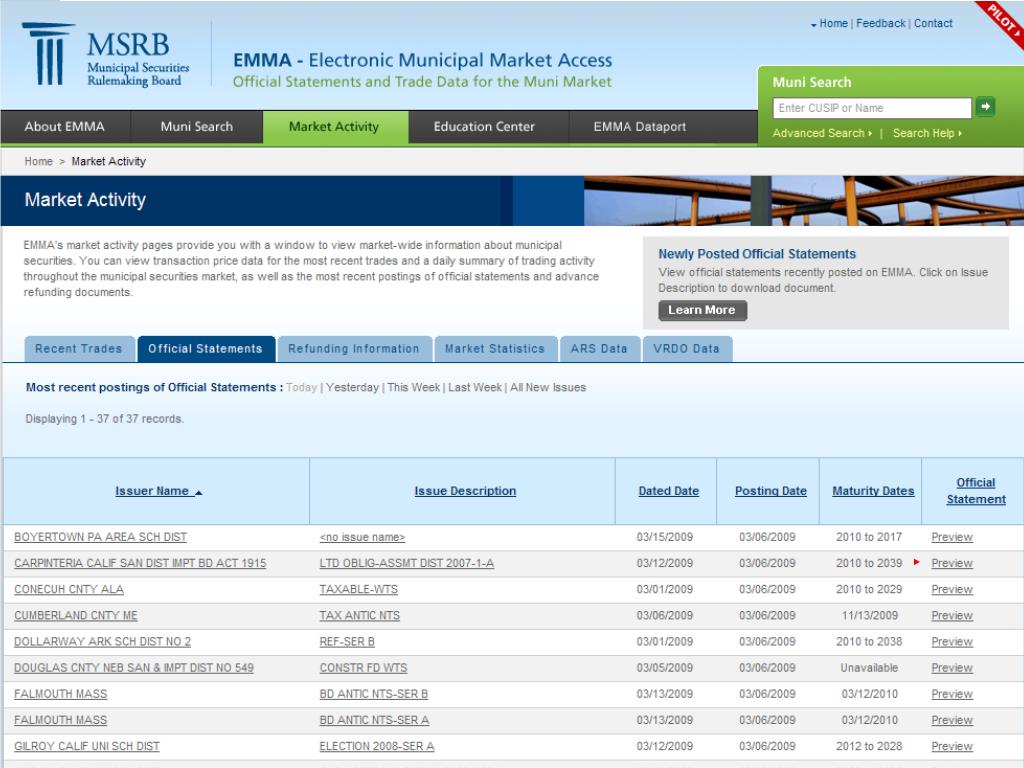
Task: Click the MSRB logo
Action: pyautogui.click(x=106, y=56)
